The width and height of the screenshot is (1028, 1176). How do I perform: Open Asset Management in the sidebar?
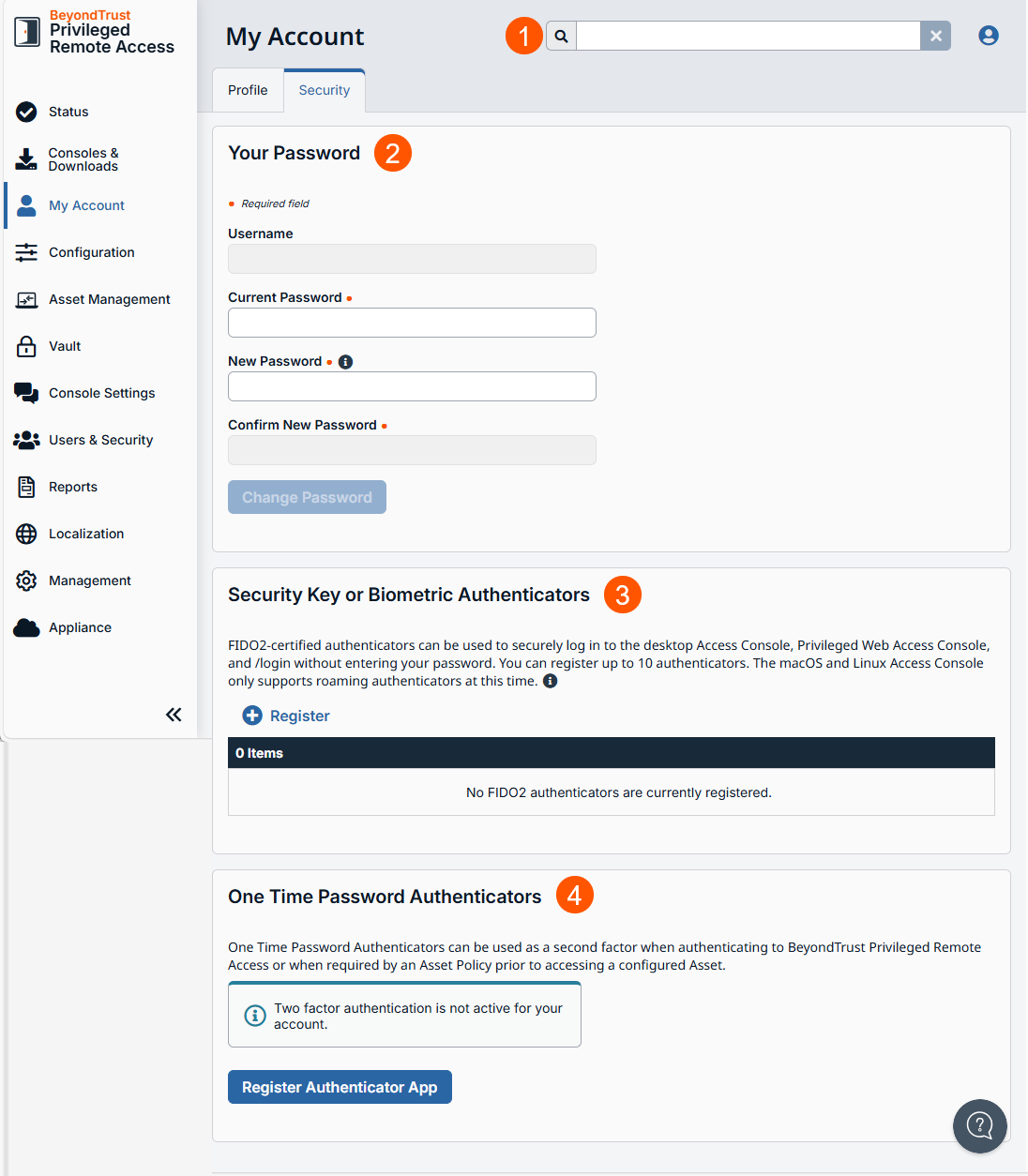(25, 299)
